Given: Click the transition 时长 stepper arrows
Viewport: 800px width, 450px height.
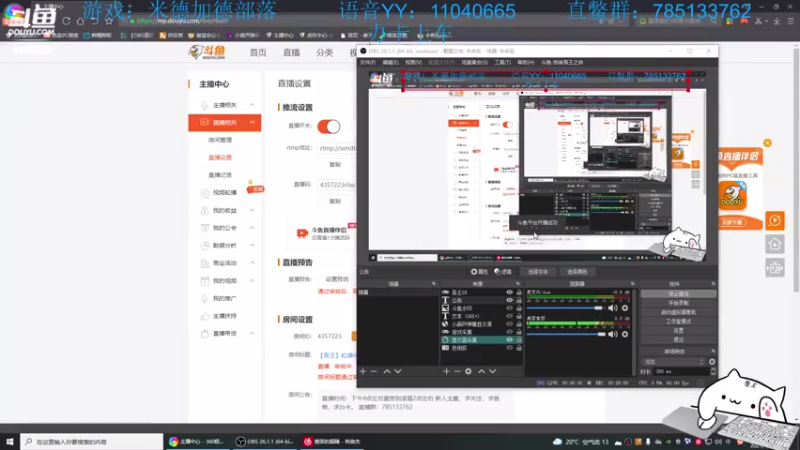Looking at the screenshot, I should 713,371.
